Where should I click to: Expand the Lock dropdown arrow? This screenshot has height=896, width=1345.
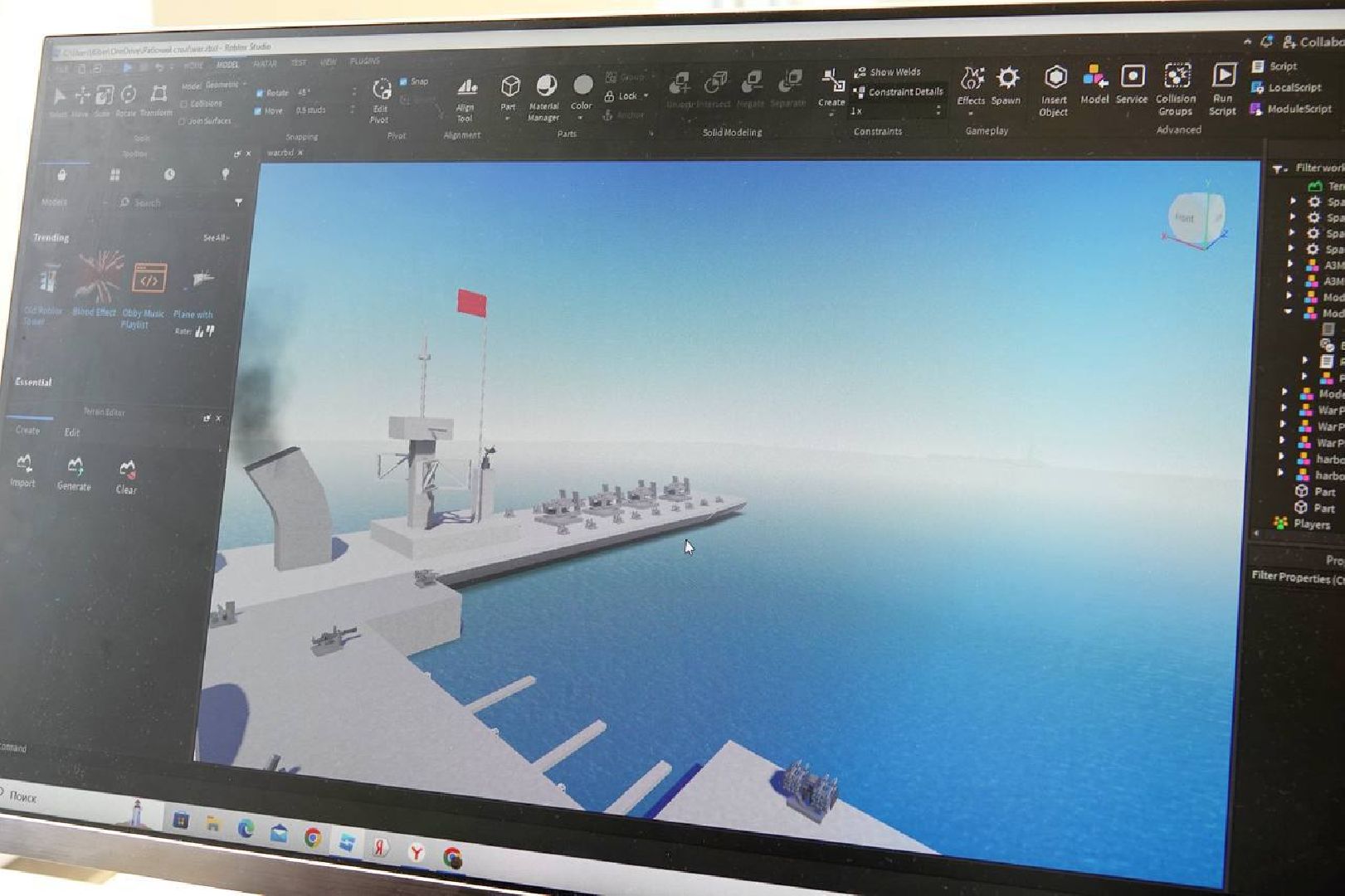646,96
